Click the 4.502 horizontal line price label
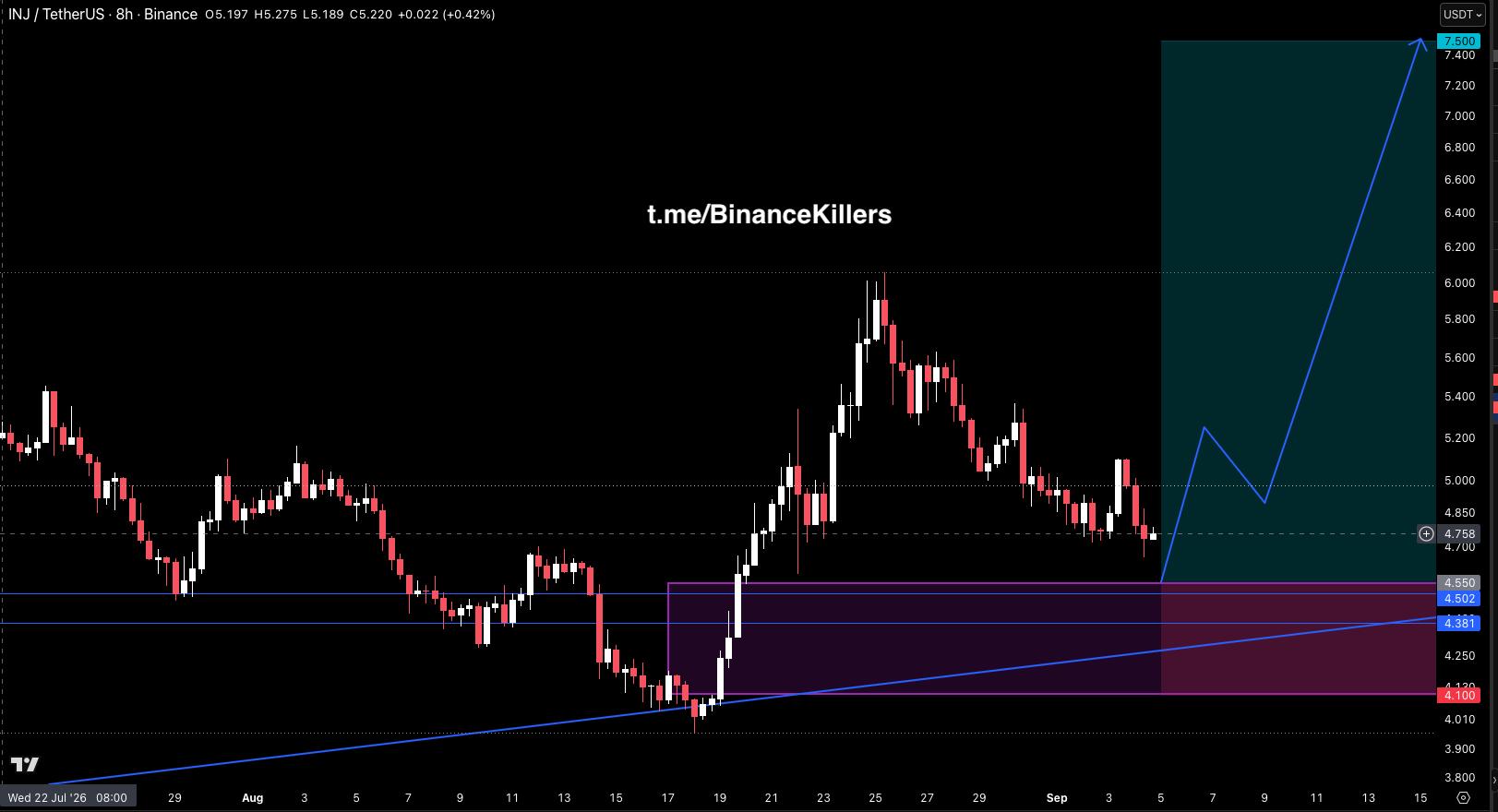The image size is (1498, 812). click(x=1459, y=598)
